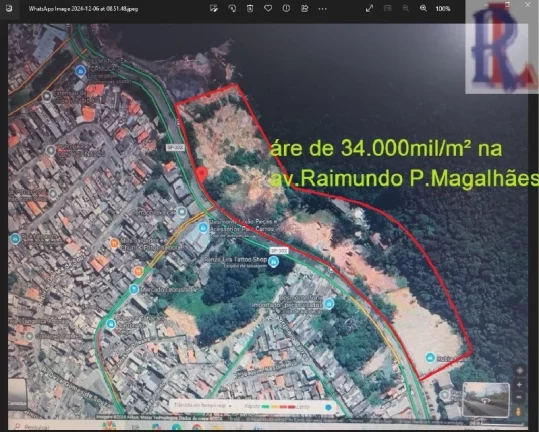
Task: Rotate the photo with the rotate icon
Action: point(232,8)
